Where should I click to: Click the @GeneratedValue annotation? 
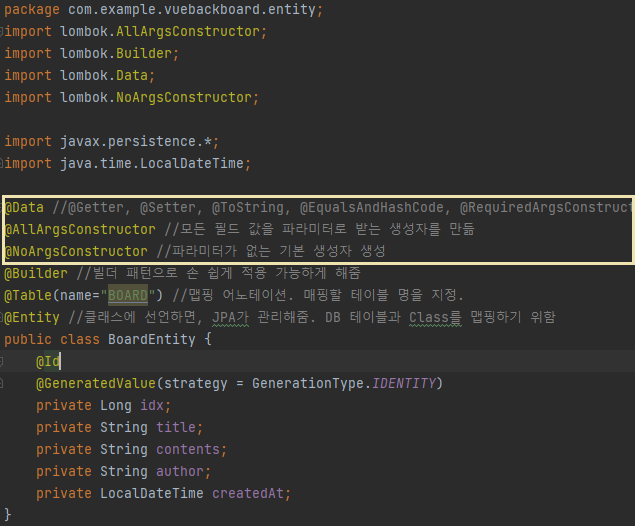click(x=96, y=383)
